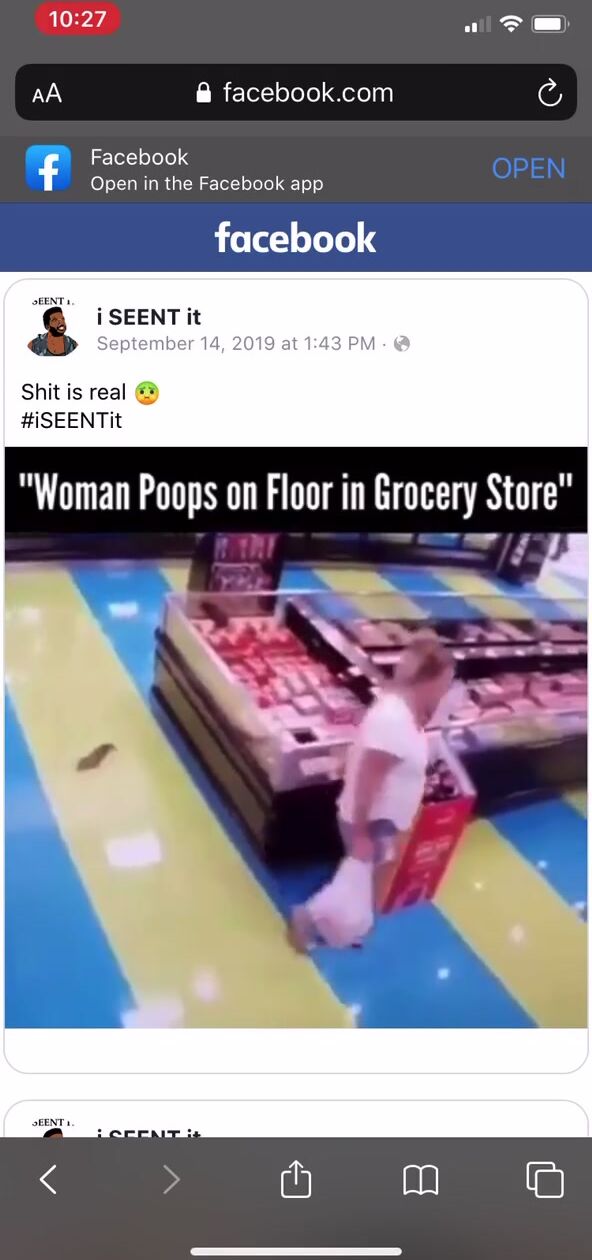The width and height of the screenshot is (592, 1260).
Task: Tap Safari forward arrow
Action: pyautogui.click(x=171, y=1181)
